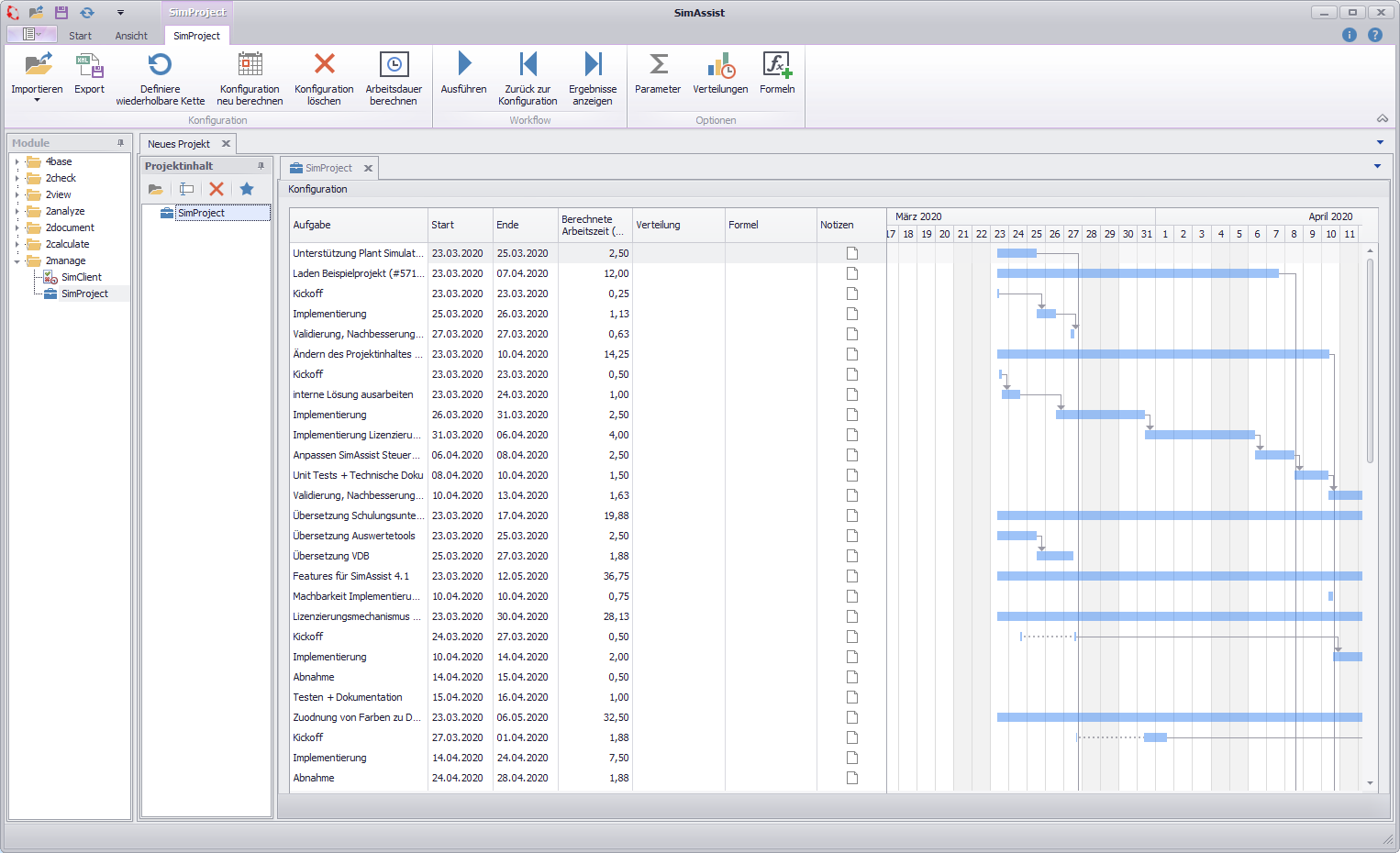
Task: Sort by the Ende column header
Action: click(525, 225)
